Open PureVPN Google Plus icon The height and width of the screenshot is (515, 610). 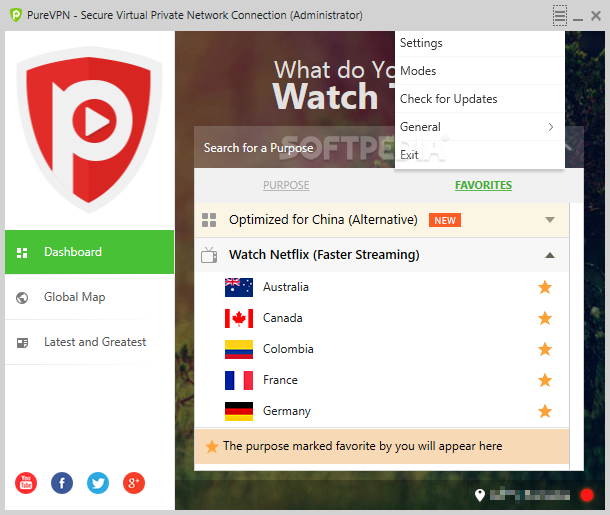tap(134, 483)
